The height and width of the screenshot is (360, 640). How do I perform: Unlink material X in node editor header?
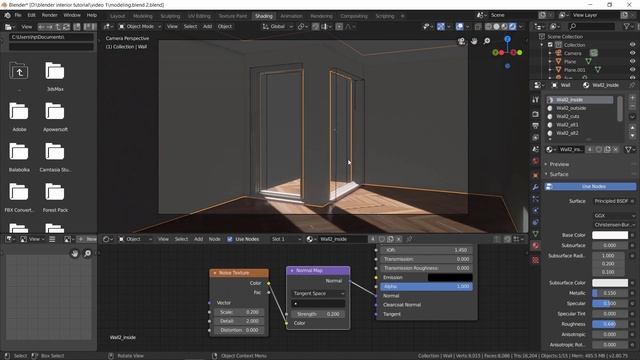399,239
